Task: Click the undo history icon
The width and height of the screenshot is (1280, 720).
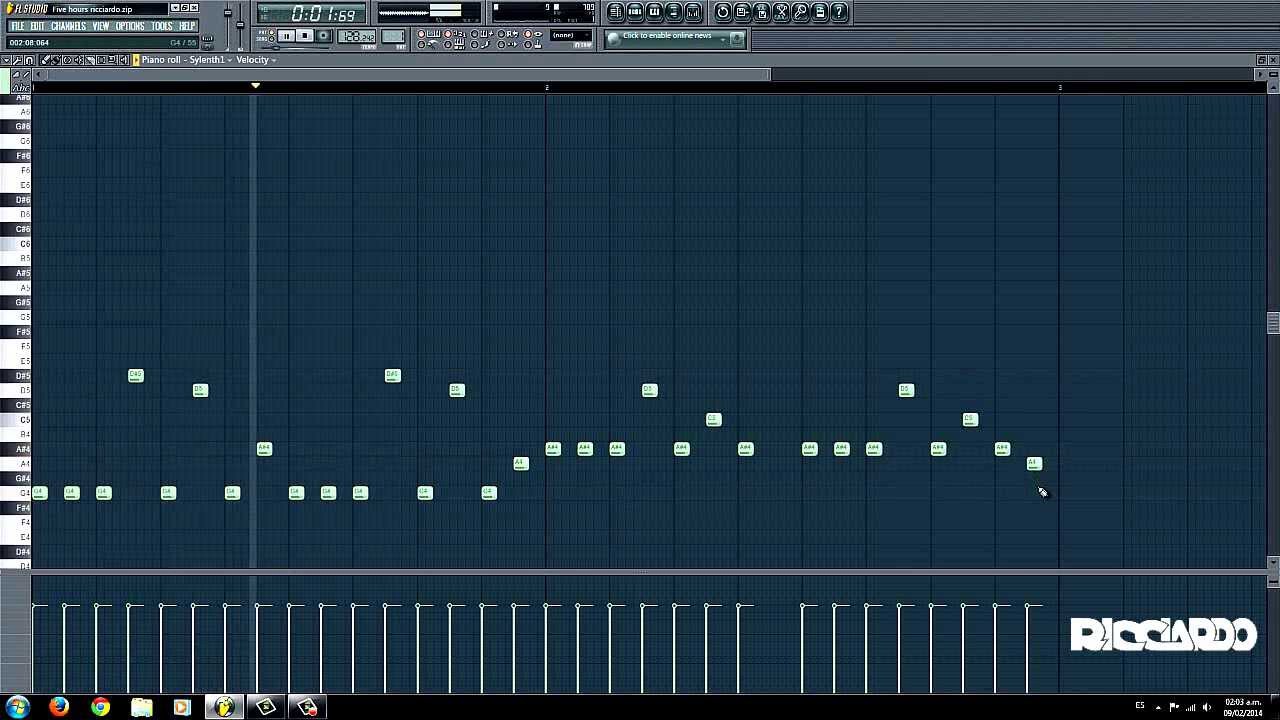Action: coord(723,12)
